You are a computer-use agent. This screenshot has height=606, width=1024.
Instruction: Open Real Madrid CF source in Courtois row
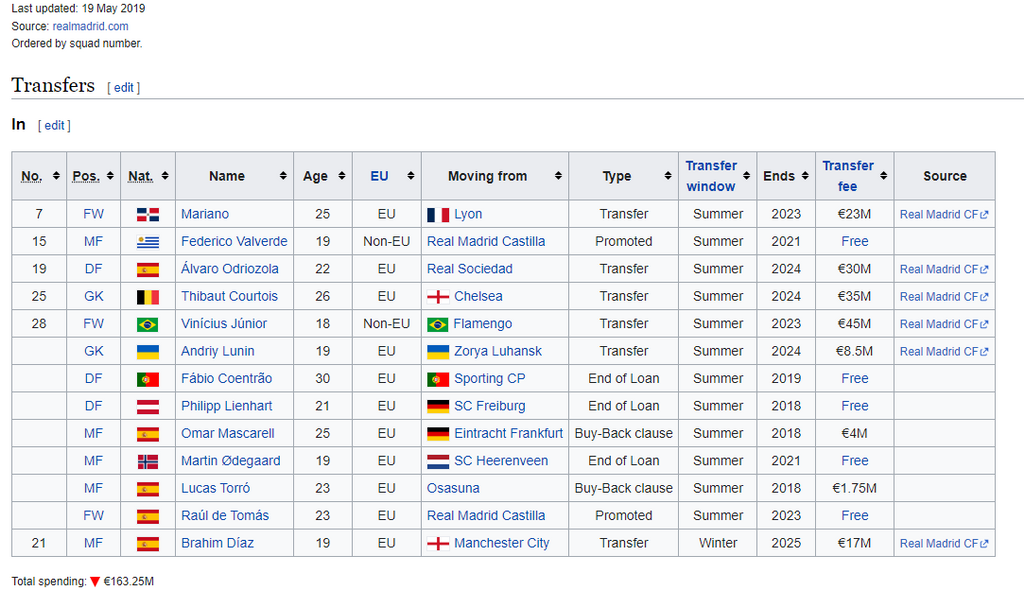944,296
